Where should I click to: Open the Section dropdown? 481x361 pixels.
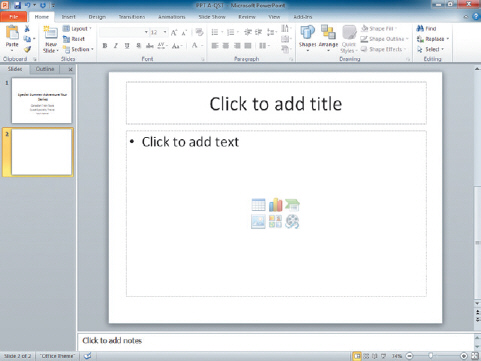78,49
